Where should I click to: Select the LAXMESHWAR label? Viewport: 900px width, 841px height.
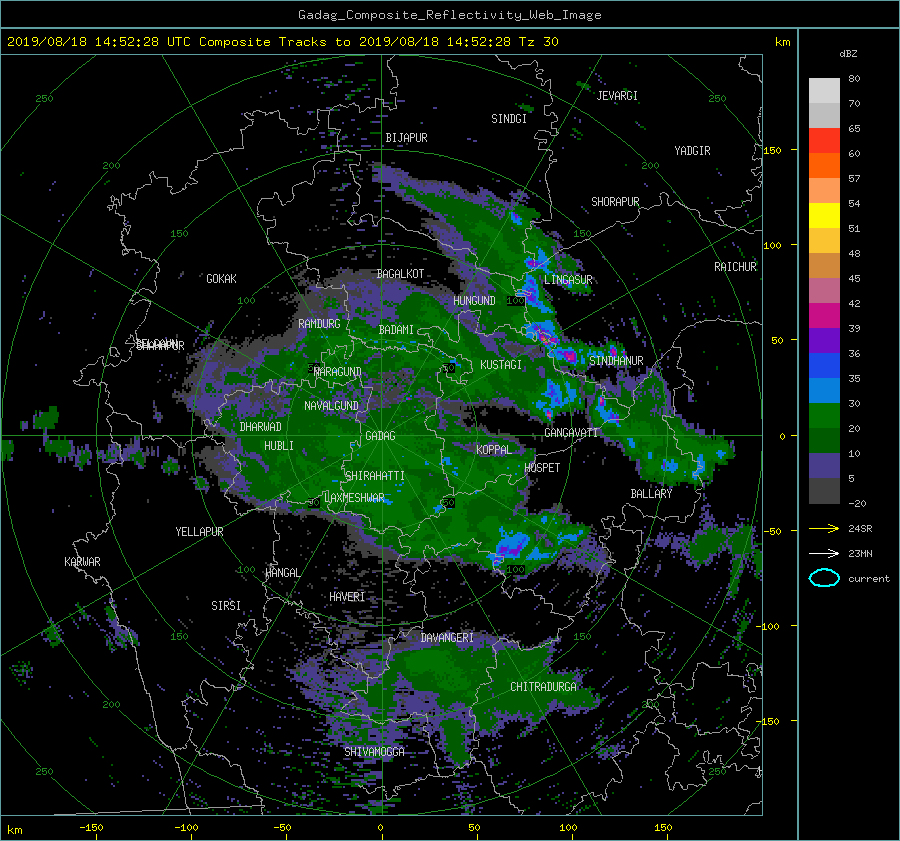click(x=354, y=498)
